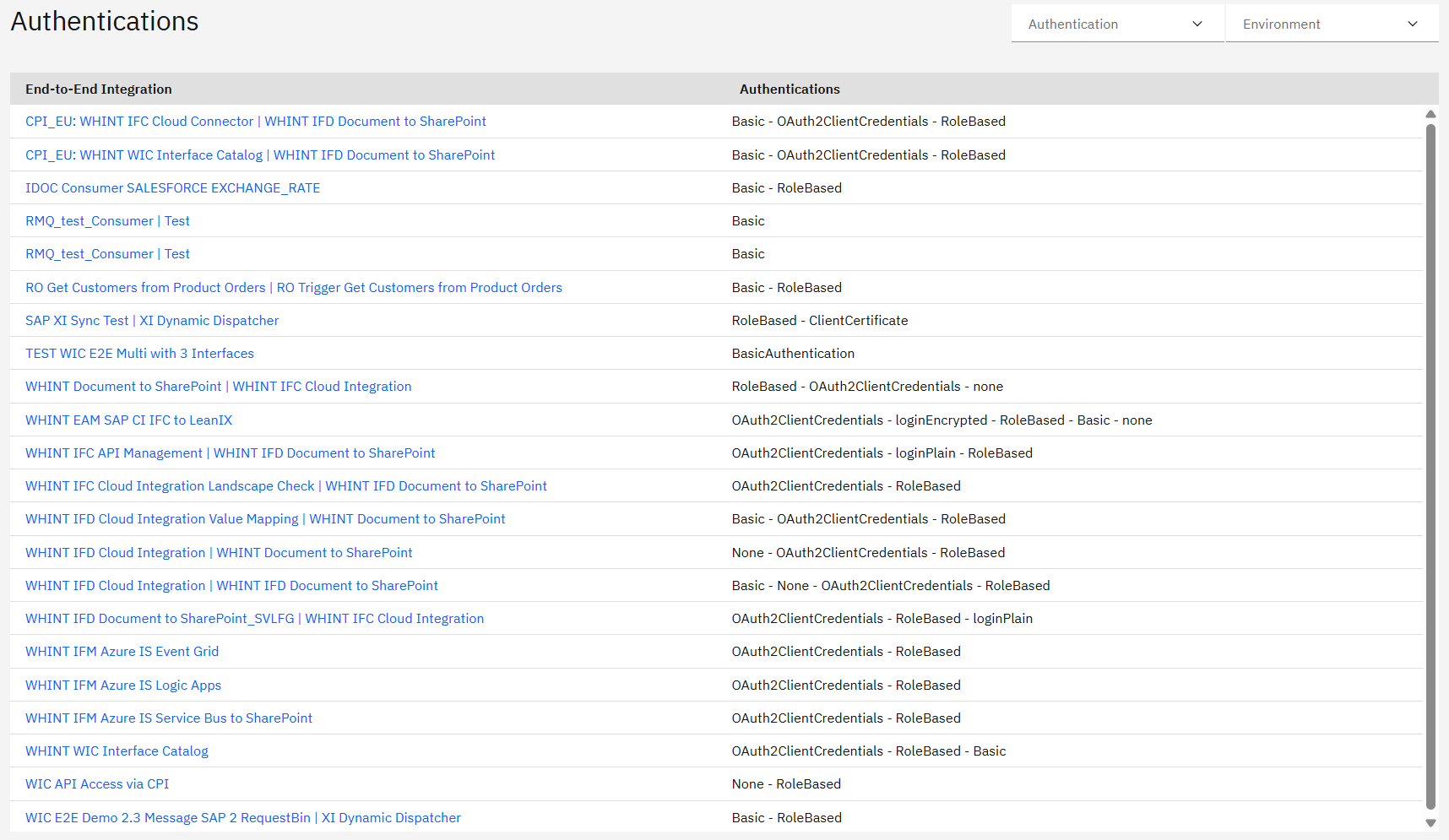Click scrollbar up arrow in table
The width and height of the screenshot is (1449, 840).
click(1430, 114)
